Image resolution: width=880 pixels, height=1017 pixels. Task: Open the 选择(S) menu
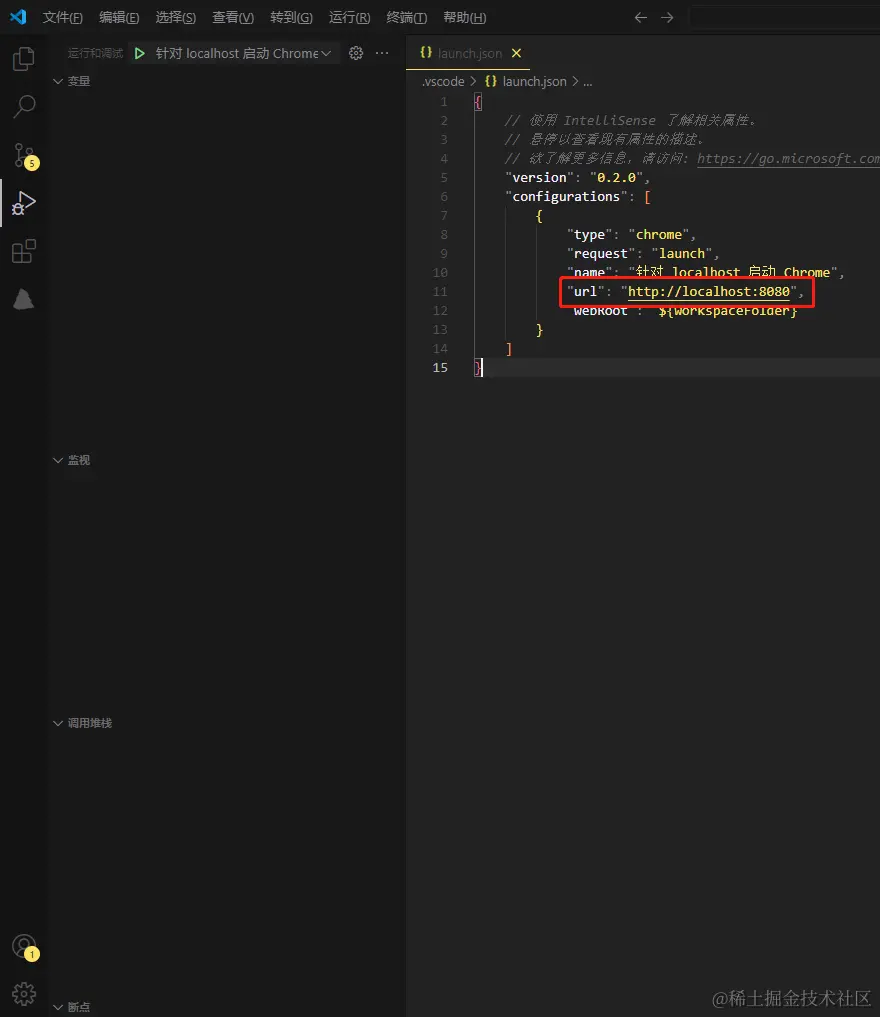[175, 18]
